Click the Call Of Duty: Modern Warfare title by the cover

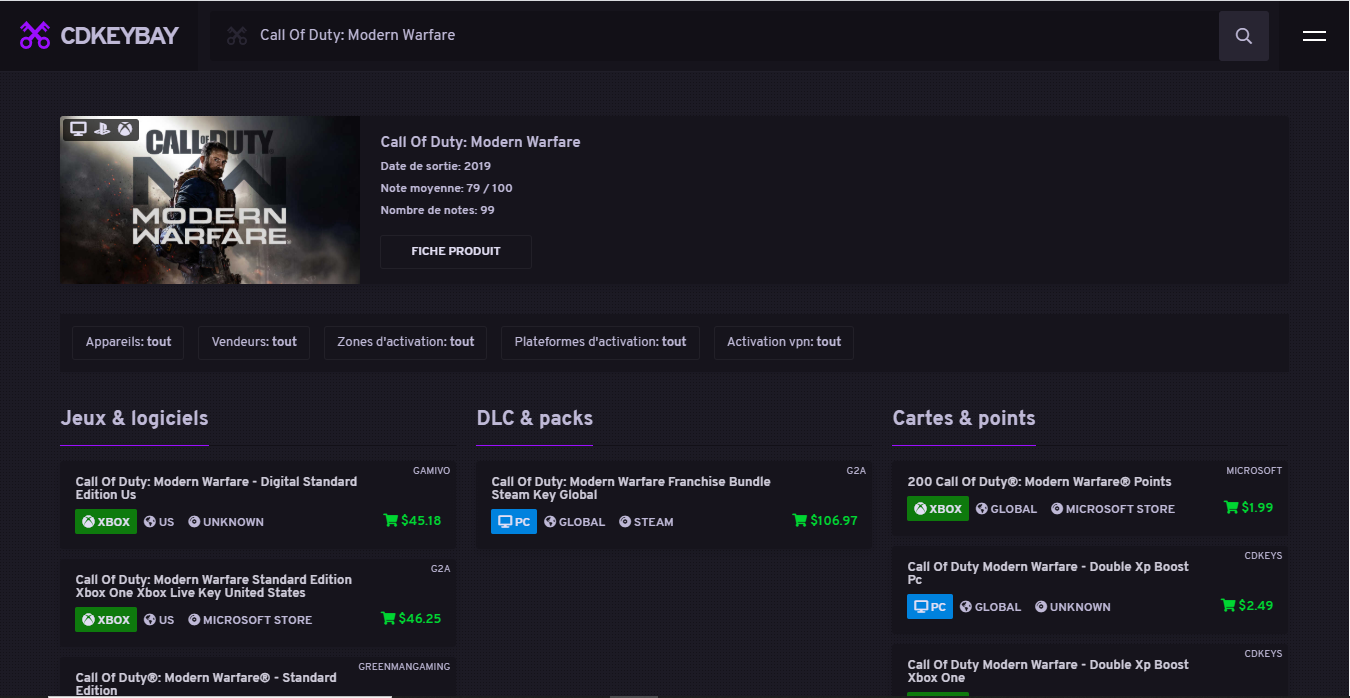[480, 142]
